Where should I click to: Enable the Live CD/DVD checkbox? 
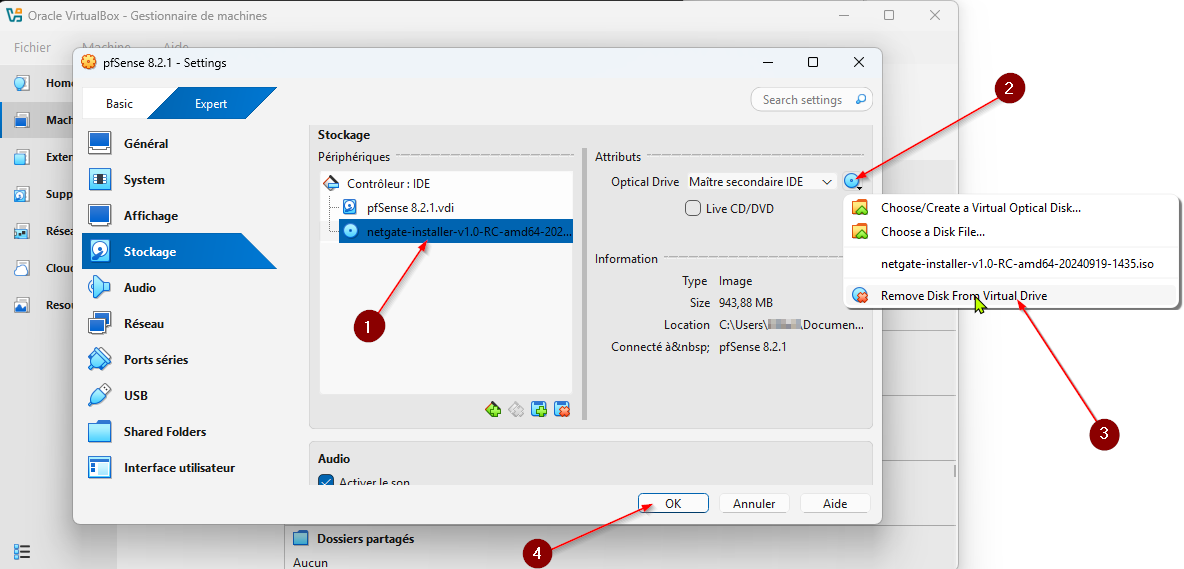coord(692,208)
